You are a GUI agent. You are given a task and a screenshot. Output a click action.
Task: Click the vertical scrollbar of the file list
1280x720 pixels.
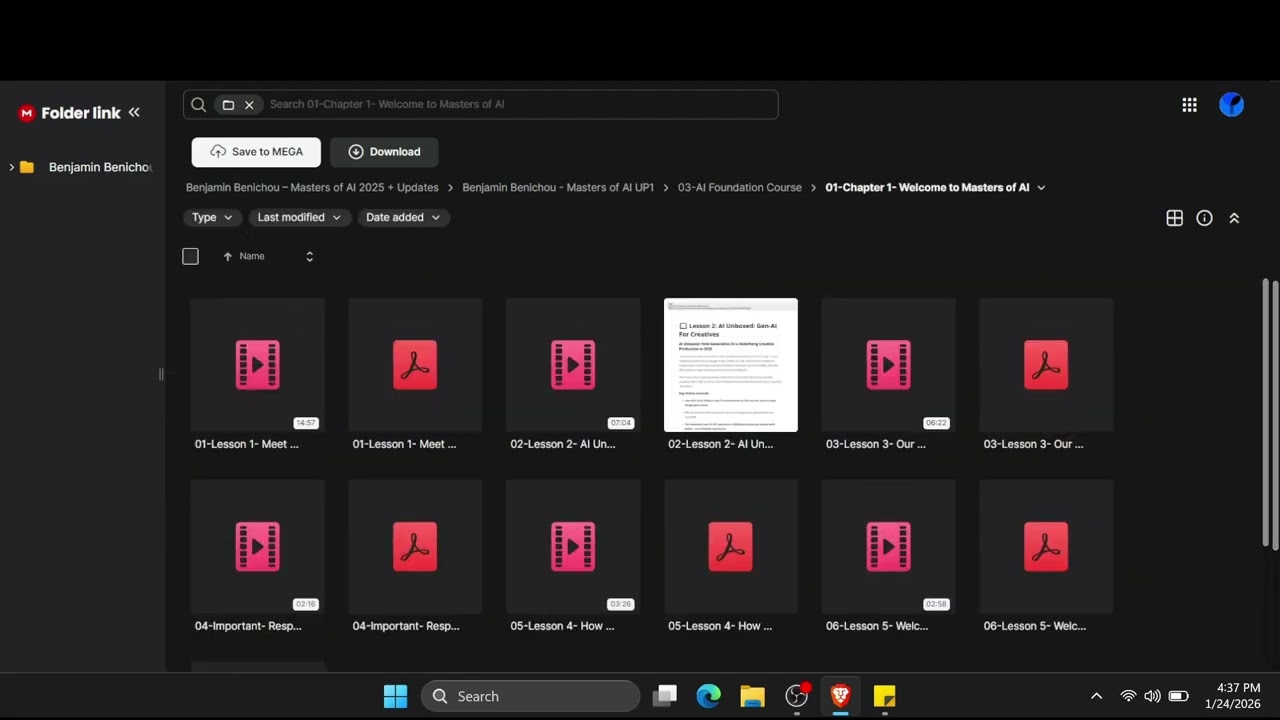[x=1266, y=413]
